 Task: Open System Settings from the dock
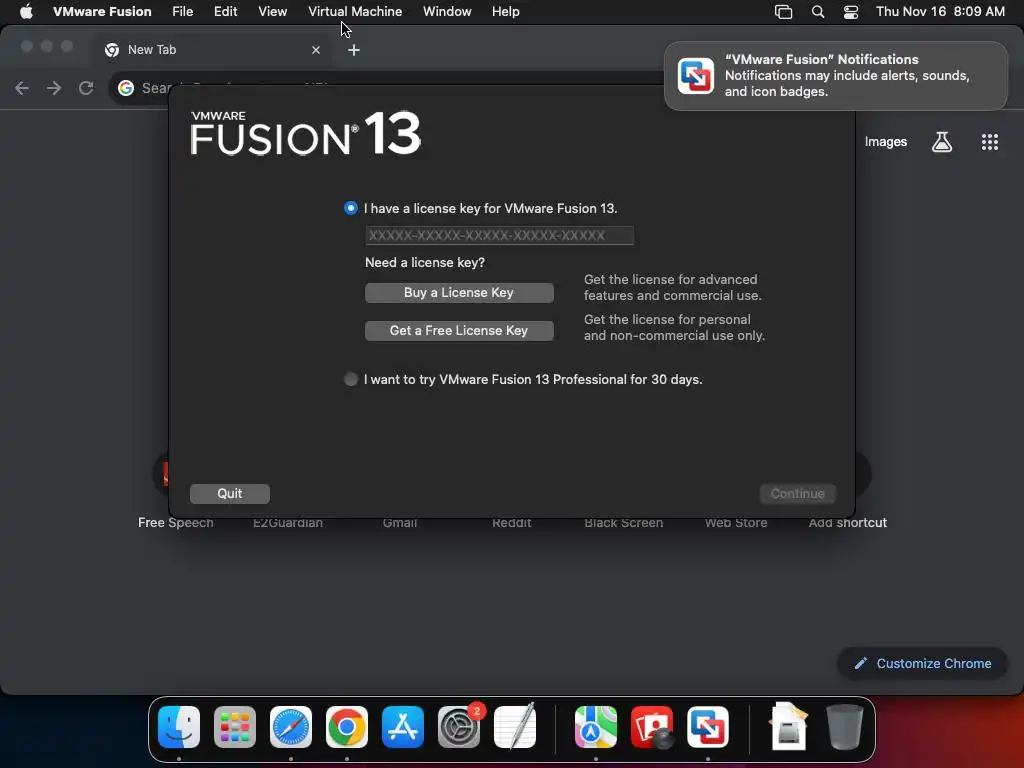point(459,727)
